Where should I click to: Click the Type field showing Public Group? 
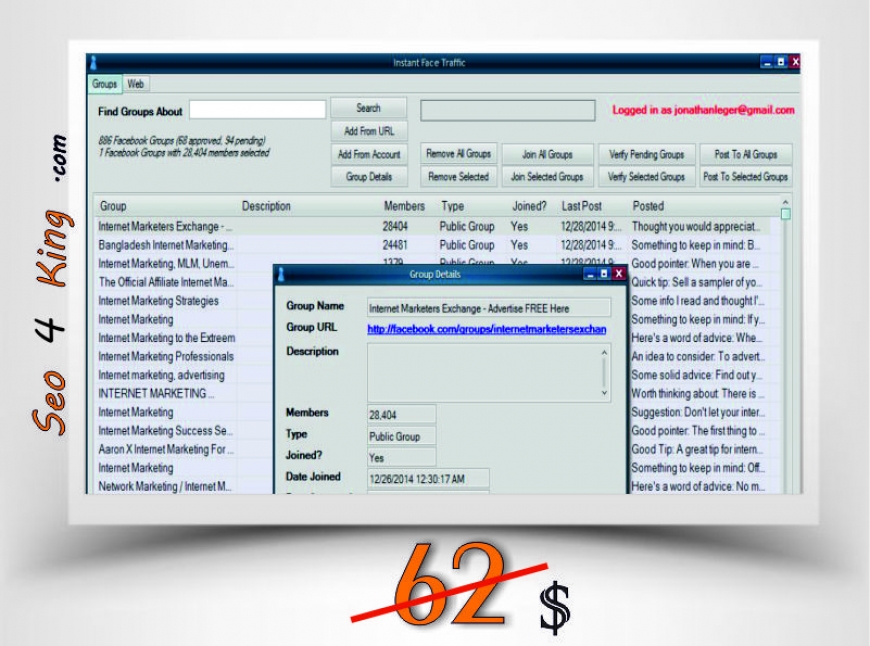click(402, 436)
